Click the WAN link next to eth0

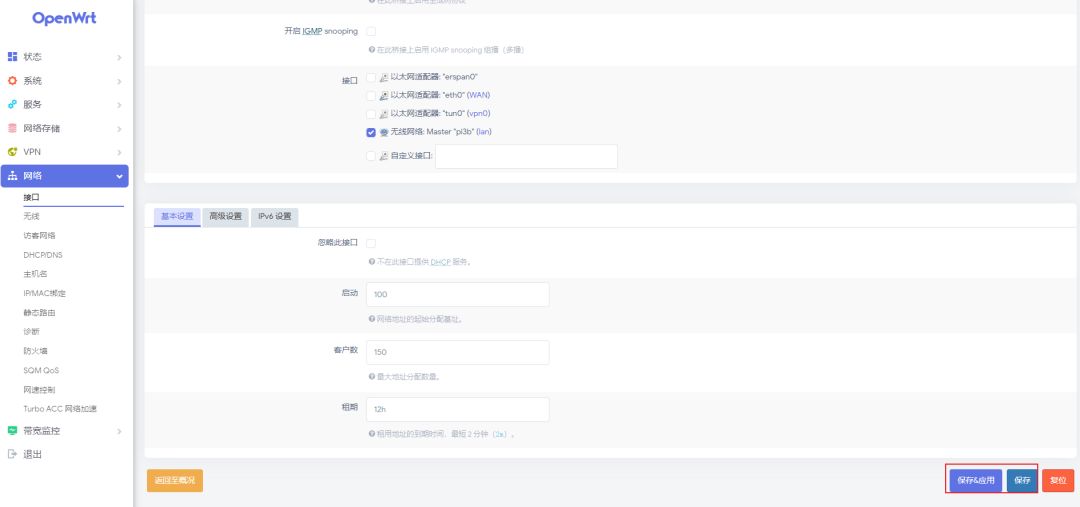479,95
